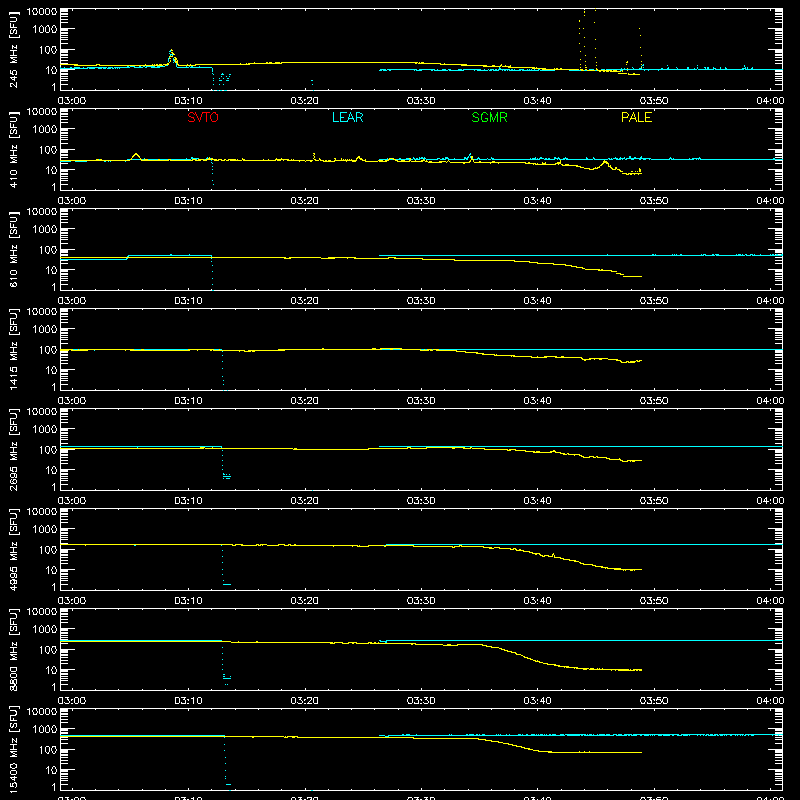
Task: Click 03:30 tick under the 1415 MHz plot
Action: (421, 401)
